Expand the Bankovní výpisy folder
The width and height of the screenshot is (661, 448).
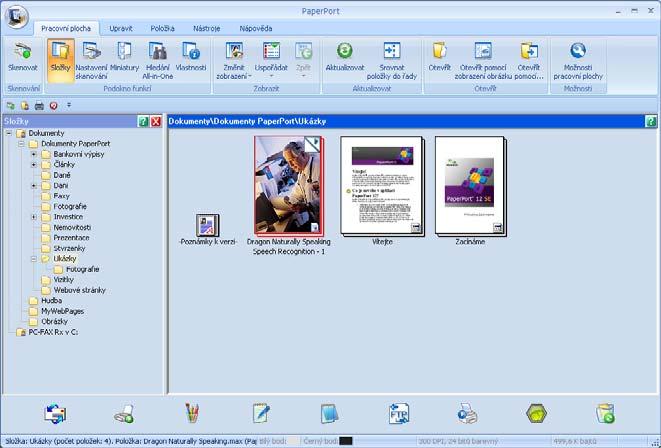click(x=34, y=154)
